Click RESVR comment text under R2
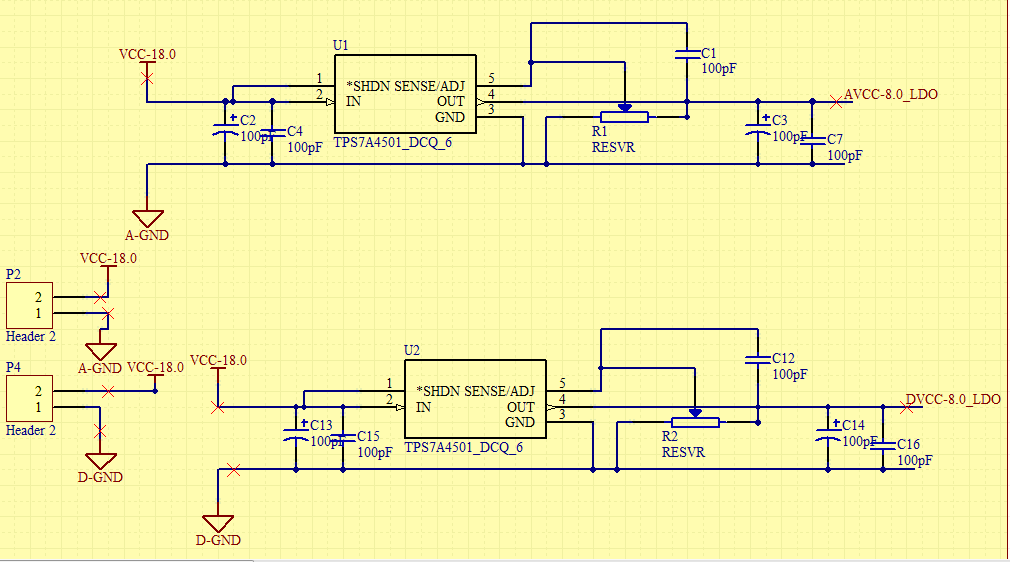1010x562 pixels. click(x=683, y=452)
